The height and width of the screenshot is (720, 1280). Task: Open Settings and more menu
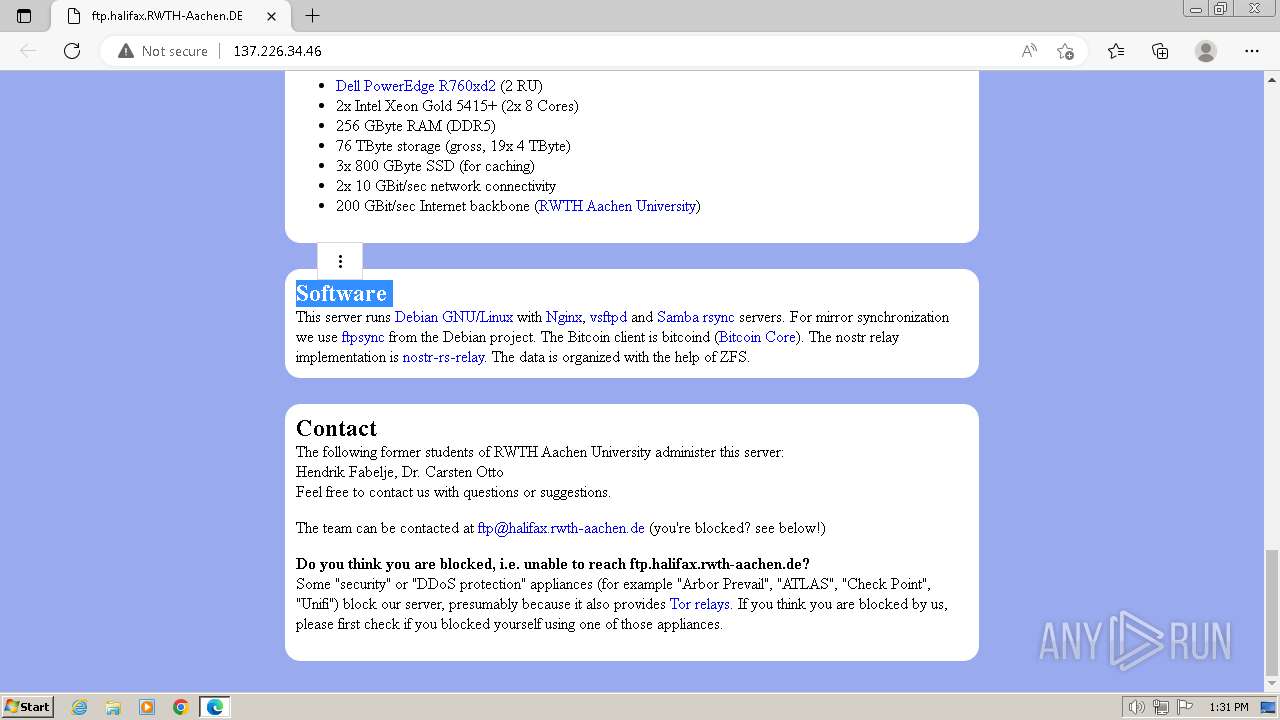pyautogui.click(x=1252, y=51)
